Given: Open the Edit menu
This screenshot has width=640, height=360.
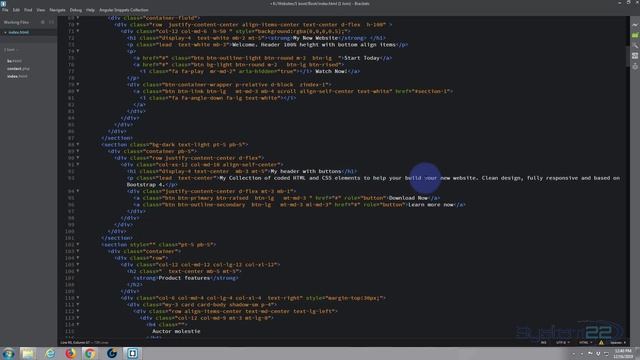Looking at the screenshot, I should 16,10.
